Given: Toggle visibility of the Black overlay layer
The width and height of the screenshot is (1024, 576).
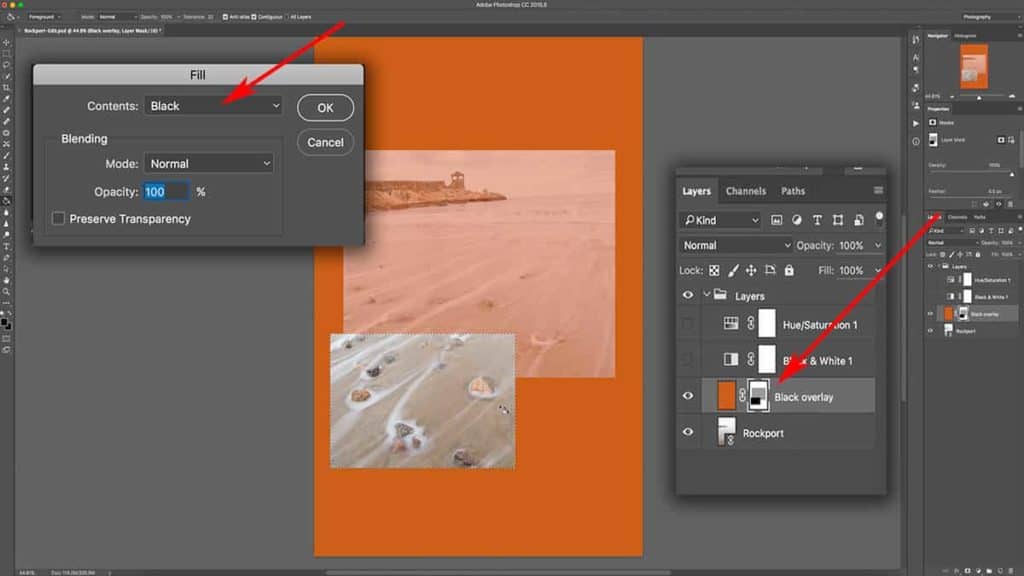Looking at the screenshot, I should pyautogui.click(x=687, y=395).
